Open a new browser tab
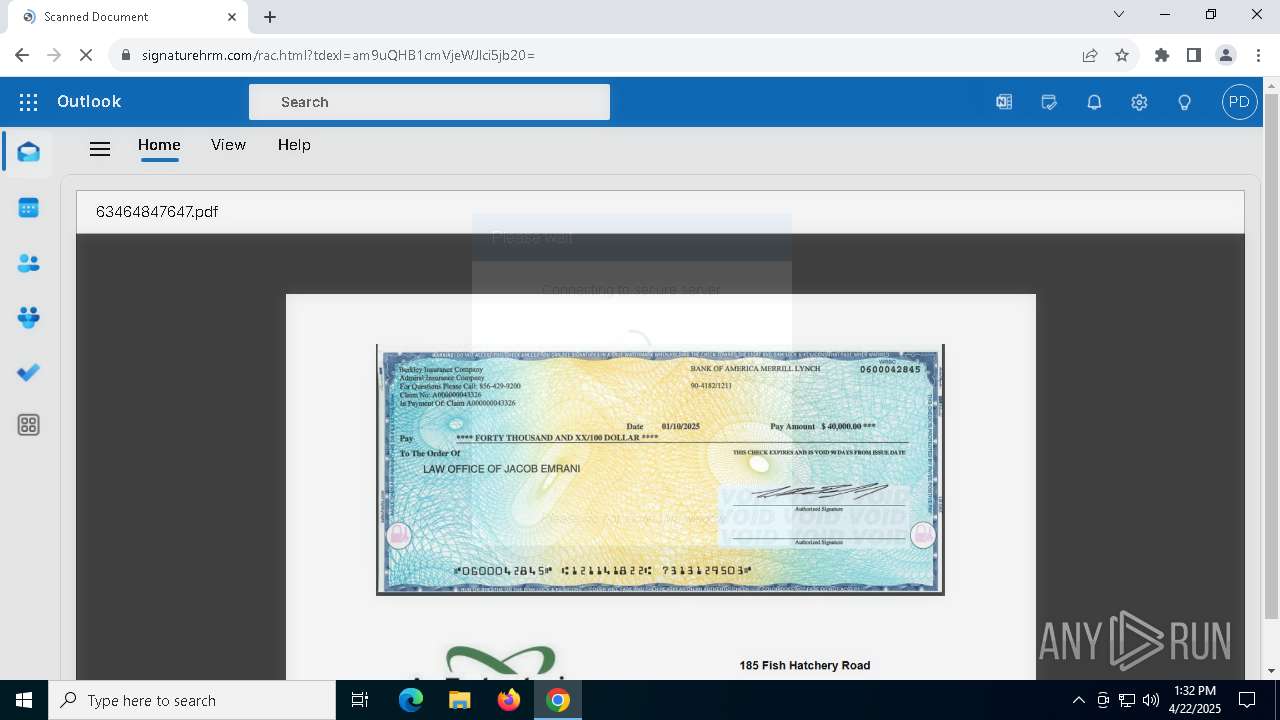Image resolution: width=1280 pixels, height=720 pixels. point(270,16)
